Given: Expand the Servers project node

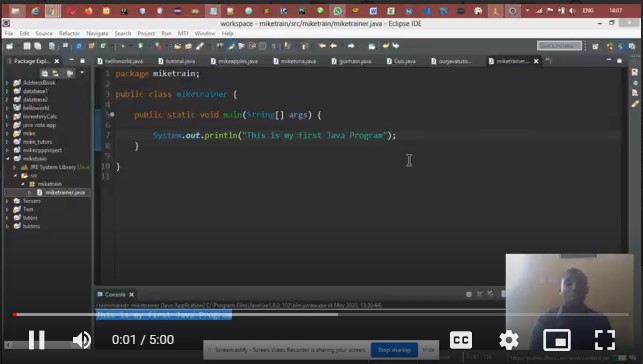Looking at the screenshot, I should coord(7,201).
